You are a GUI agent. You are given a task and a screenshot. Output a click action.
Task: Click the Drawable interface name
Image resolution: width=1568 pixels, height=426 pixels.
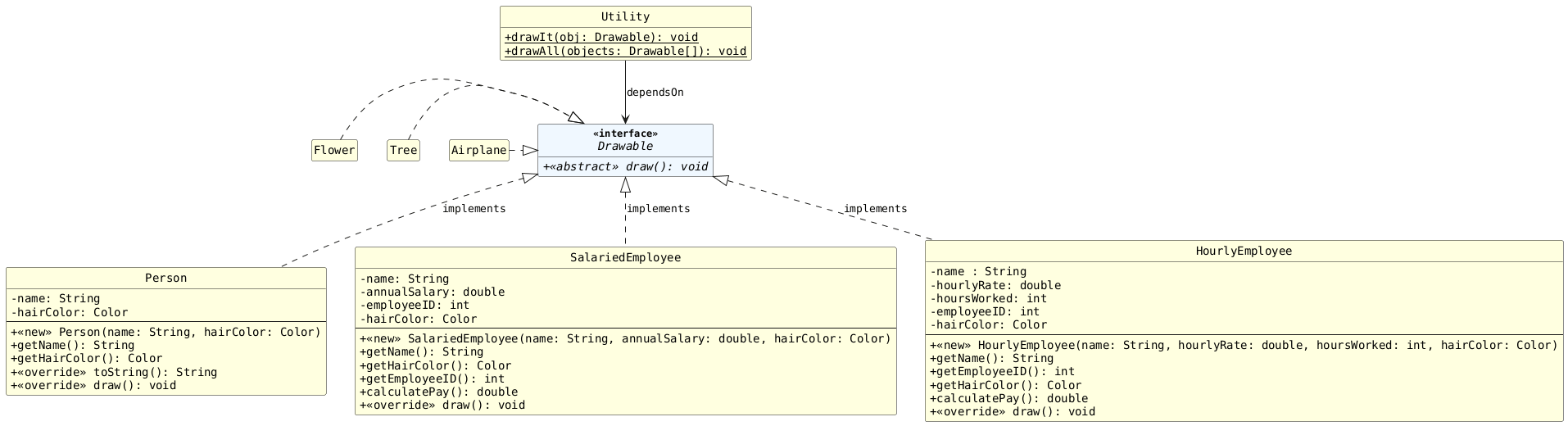(x=625, y=146)
